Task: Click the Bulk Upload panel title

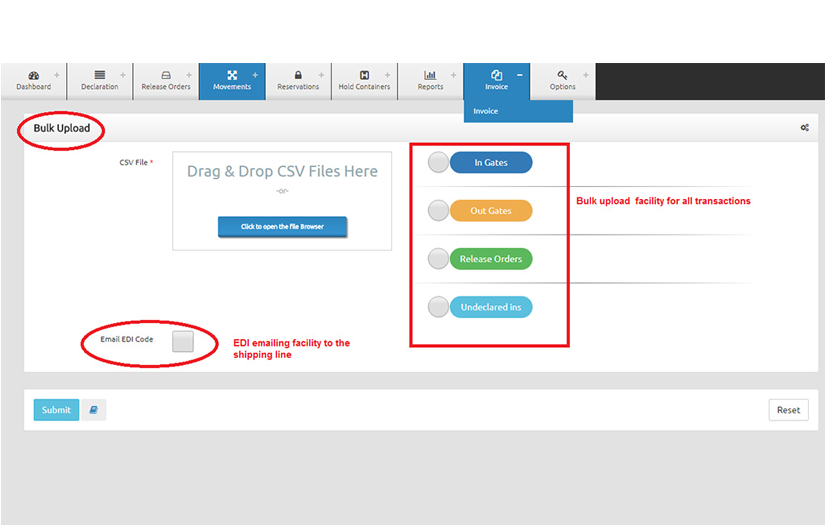Action: 62,128
